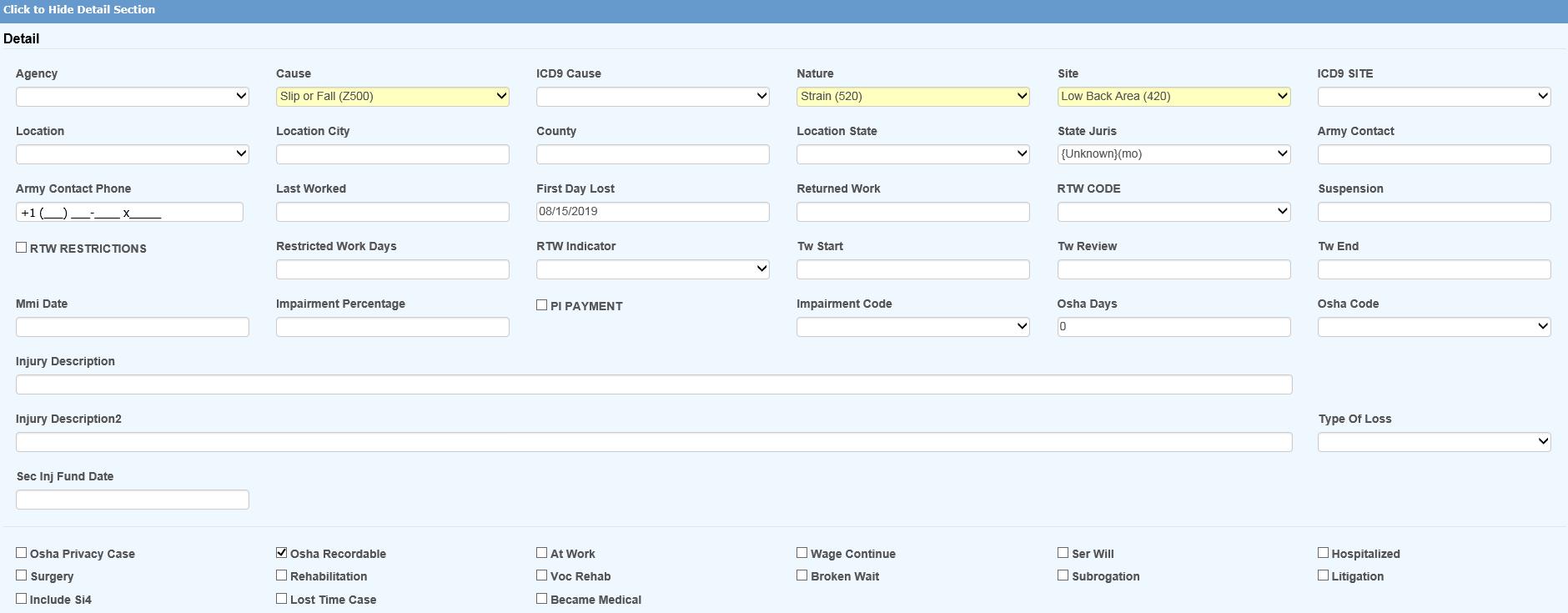Open the Type Of Loss dropdown

point(1433,442)
